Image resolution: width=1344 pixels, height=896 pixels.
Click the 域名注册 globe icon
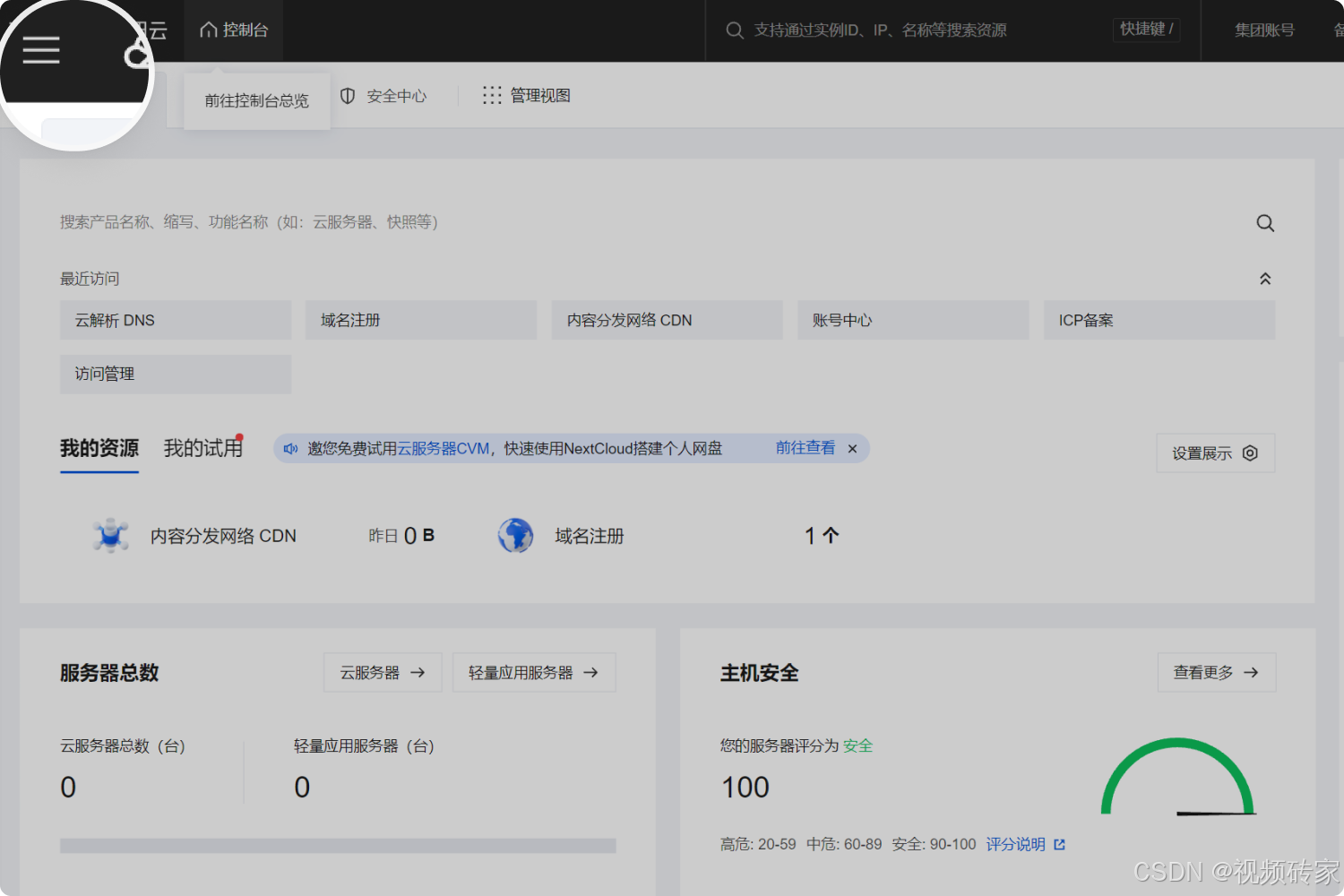[516, 536]
